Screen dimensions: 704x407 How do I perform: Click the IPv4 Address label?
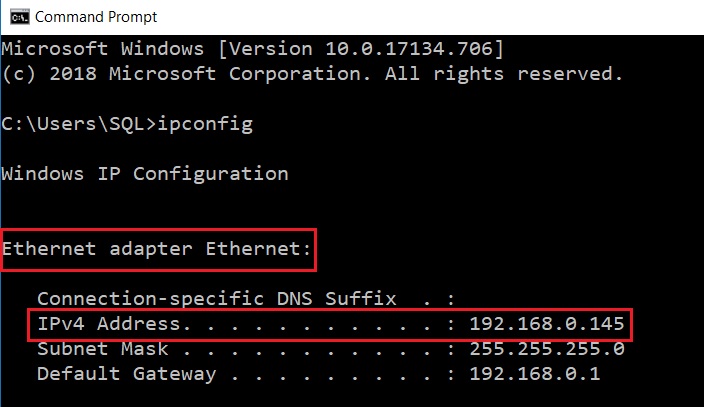[110, 324]
